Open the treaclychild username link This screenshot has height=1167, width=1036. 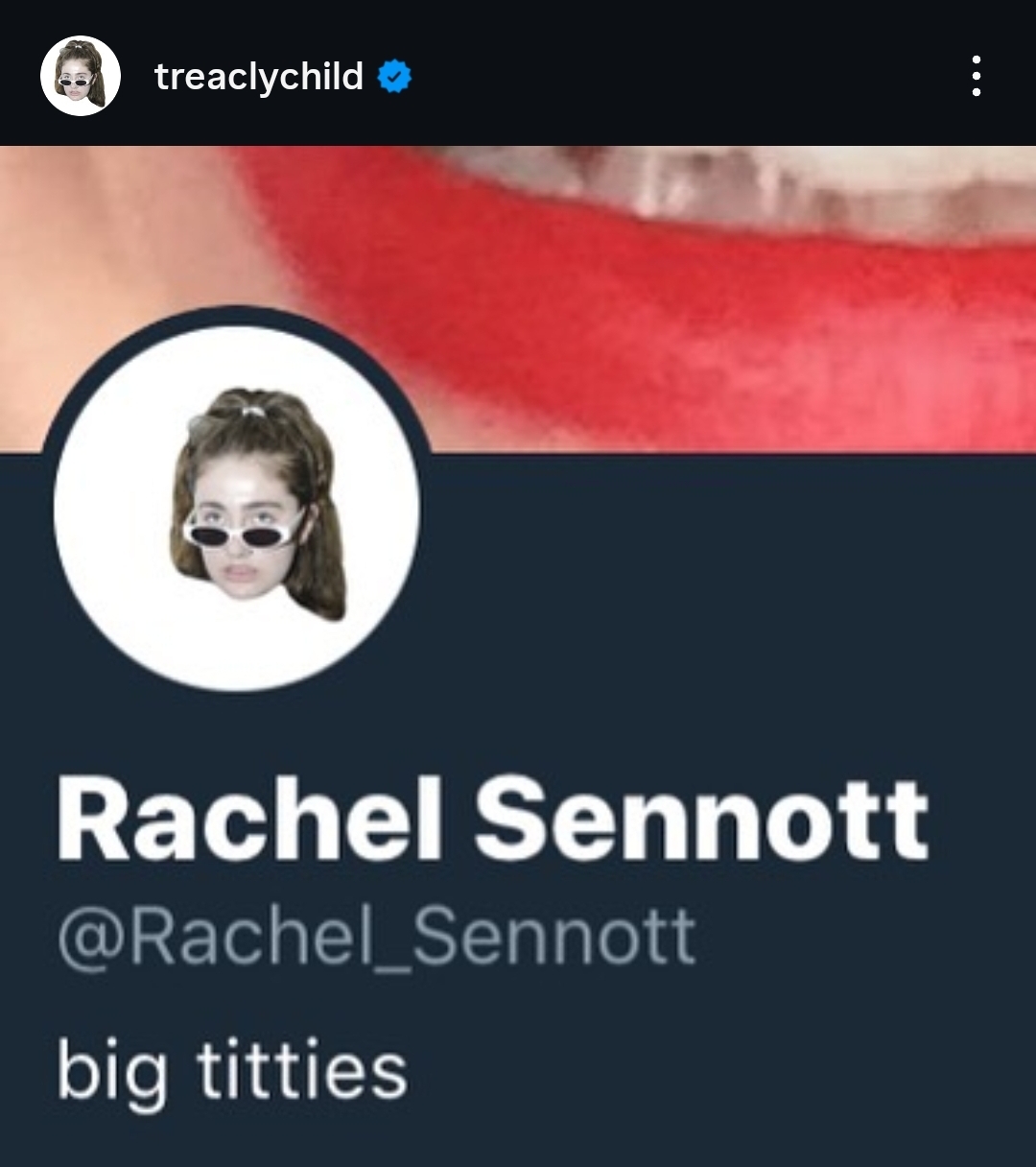click(259, 76)
